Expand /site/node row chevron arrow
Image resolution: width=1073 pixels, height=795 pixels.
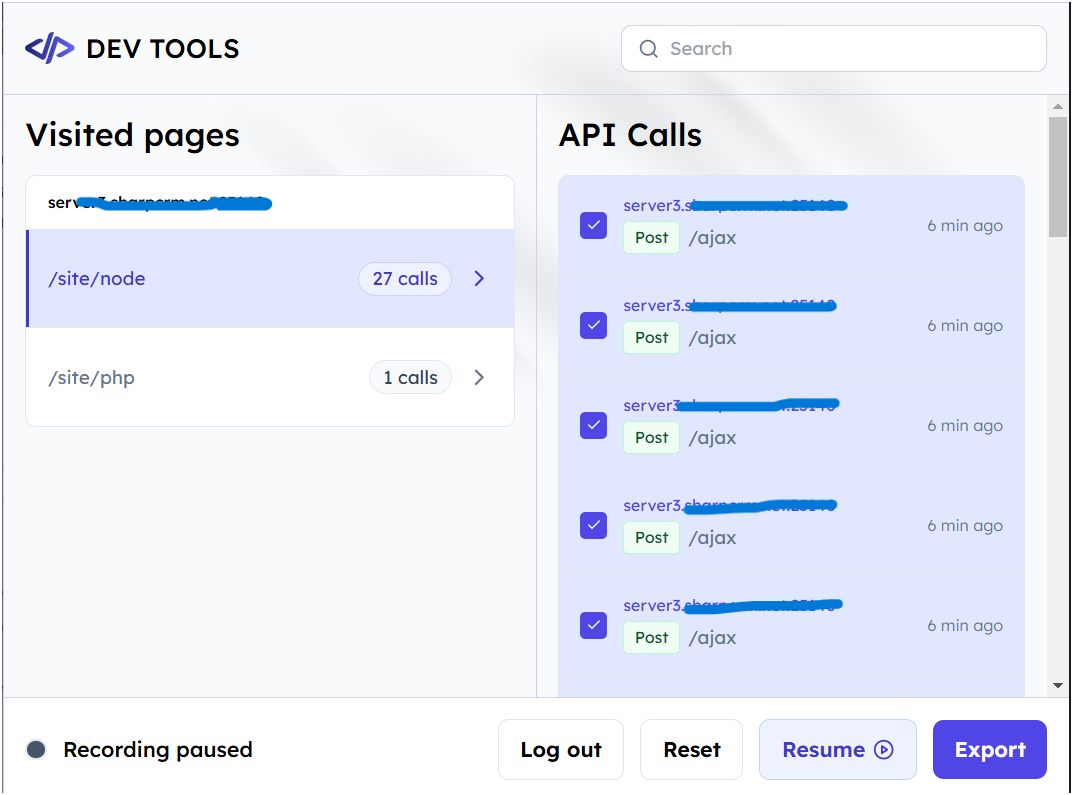tap(479, 279)
